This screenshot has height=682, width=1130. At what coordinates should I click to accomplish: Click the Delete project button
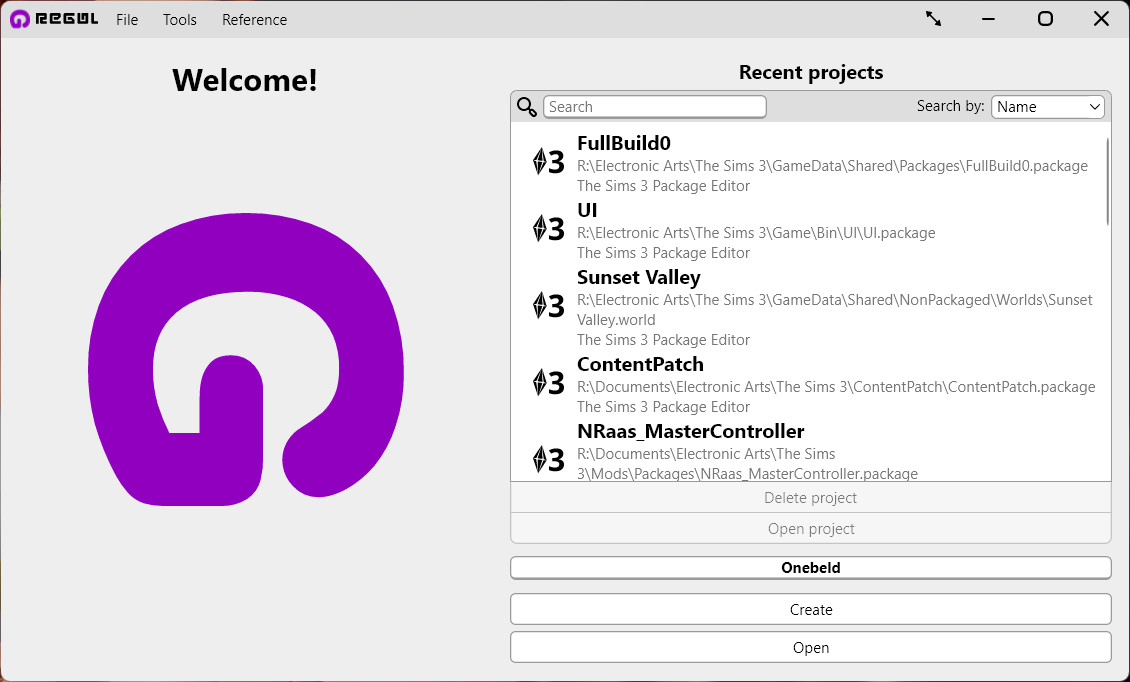(811, 497)
